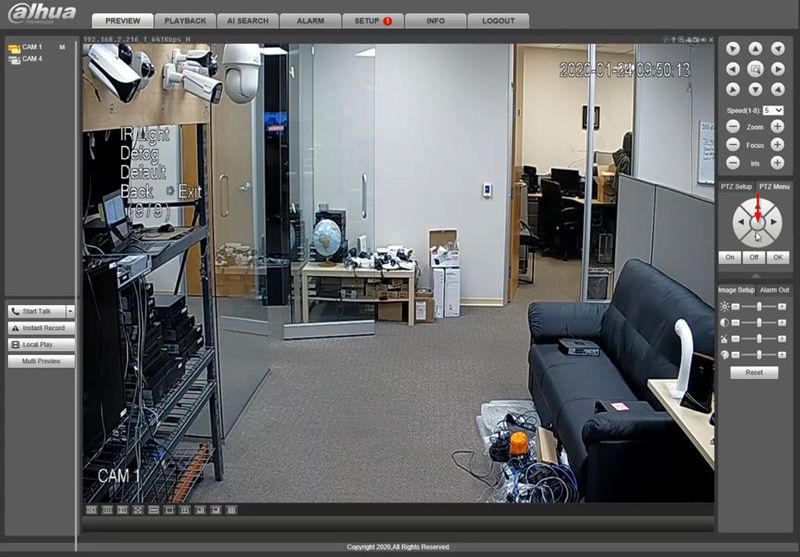Image resolution: width=800 pixels, height=557 pixels.
Task: Reset image settings with the Reset button
Action: click(x=754, y=372)
